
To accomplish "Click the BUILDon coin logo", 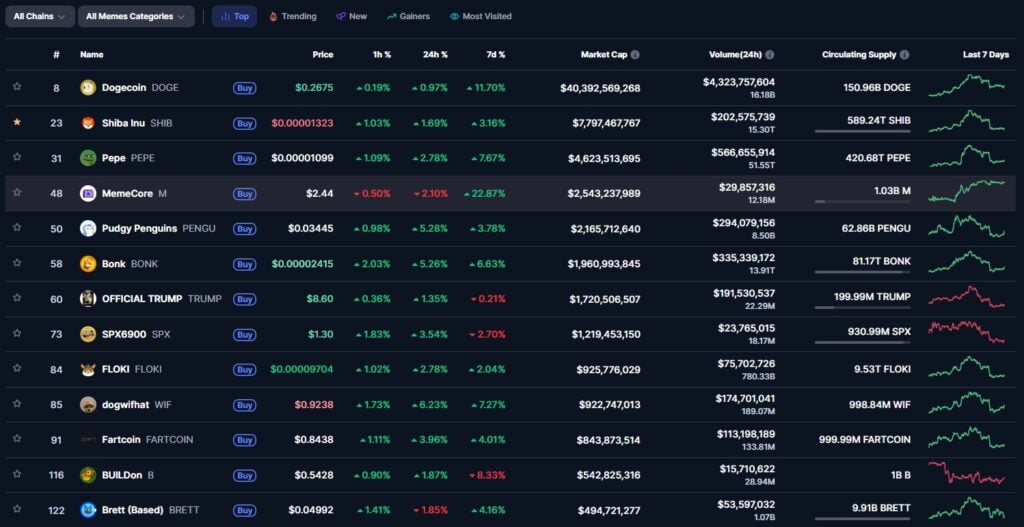I will point(88,475).
